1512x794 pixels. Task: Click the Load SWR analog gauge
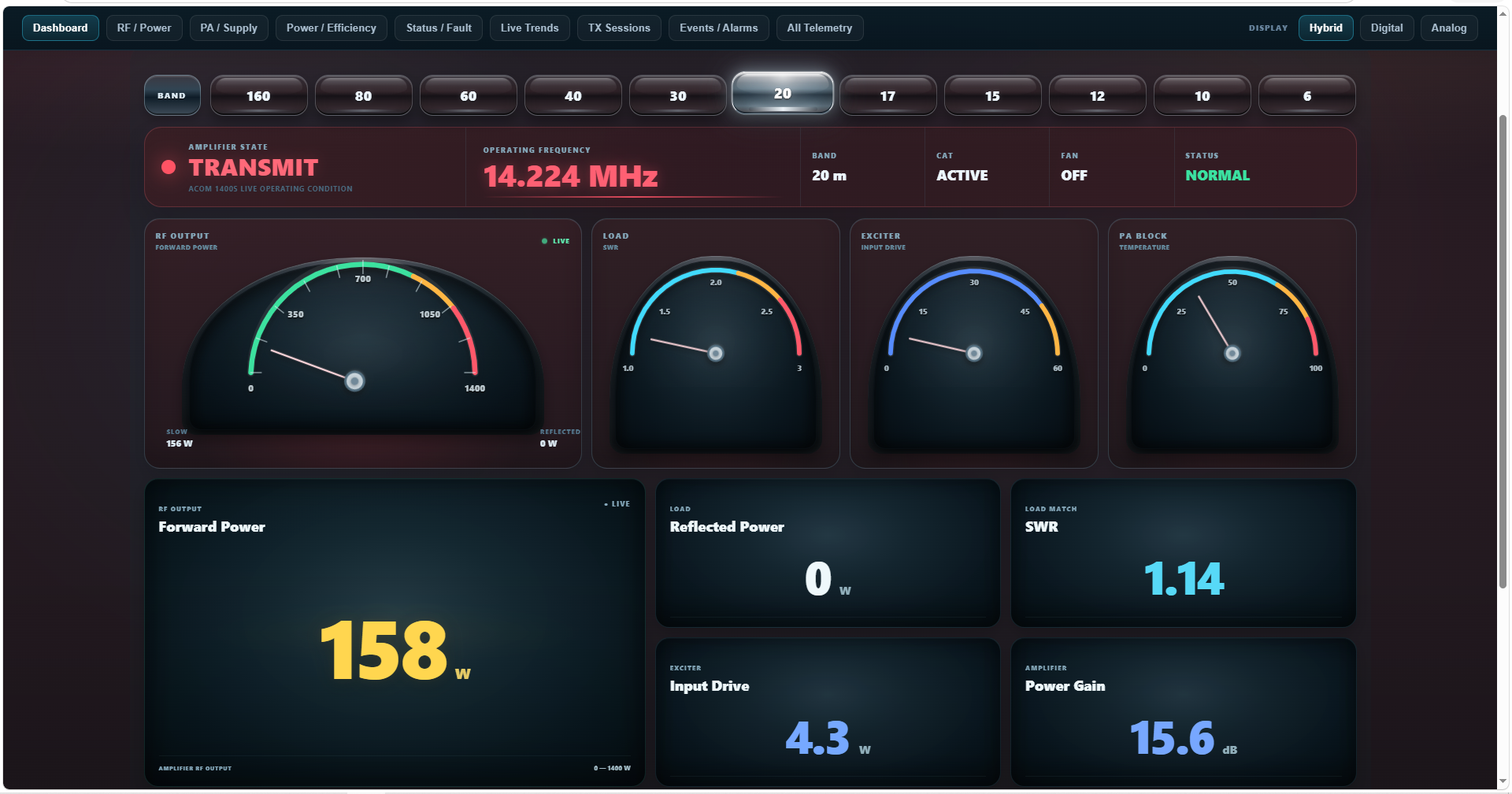(715, 353)
